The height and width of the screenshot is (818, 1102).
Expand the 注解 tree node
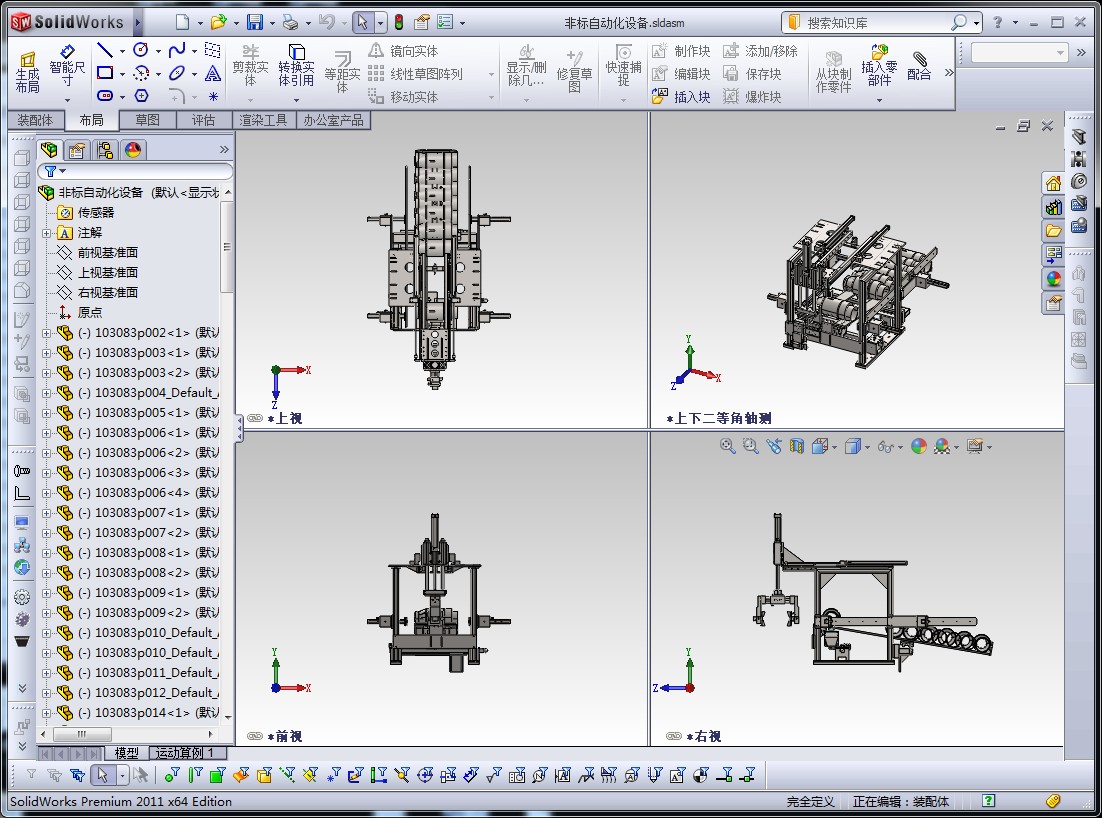click(46, 233)
